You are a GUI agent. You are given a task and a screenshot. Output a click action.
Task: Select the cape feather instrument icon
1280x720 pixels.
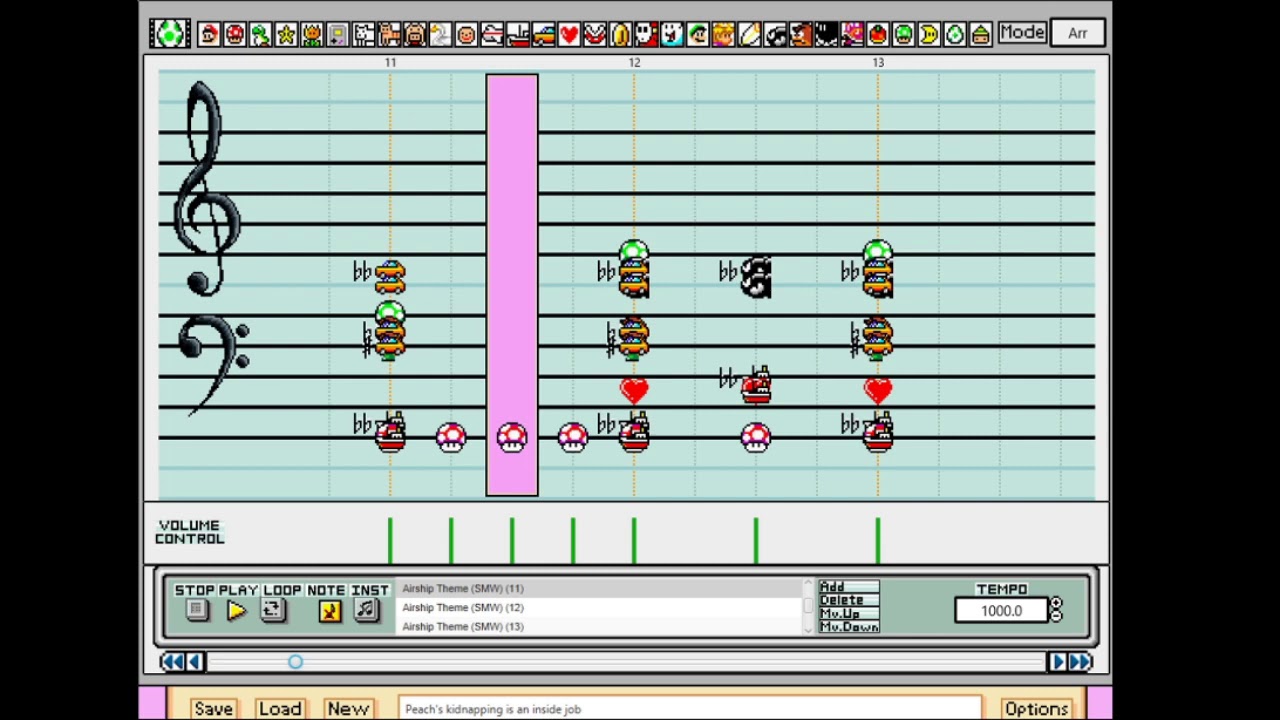pos(749,35)
